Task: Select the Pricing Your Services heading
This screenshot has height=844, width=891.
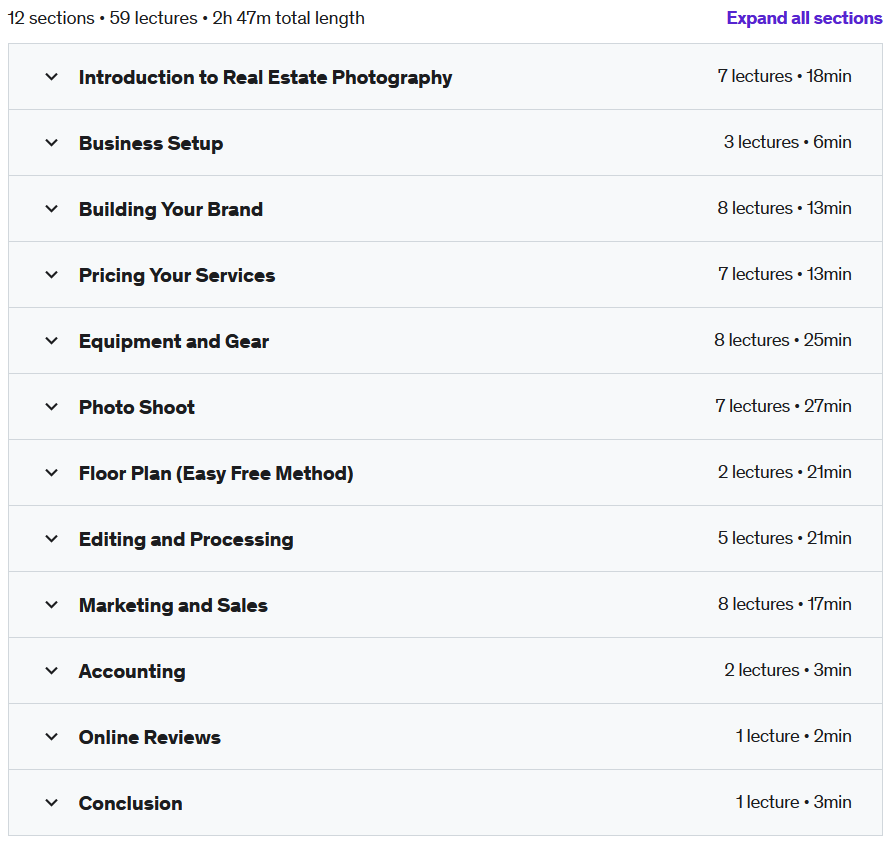Action: click(177, 275)
